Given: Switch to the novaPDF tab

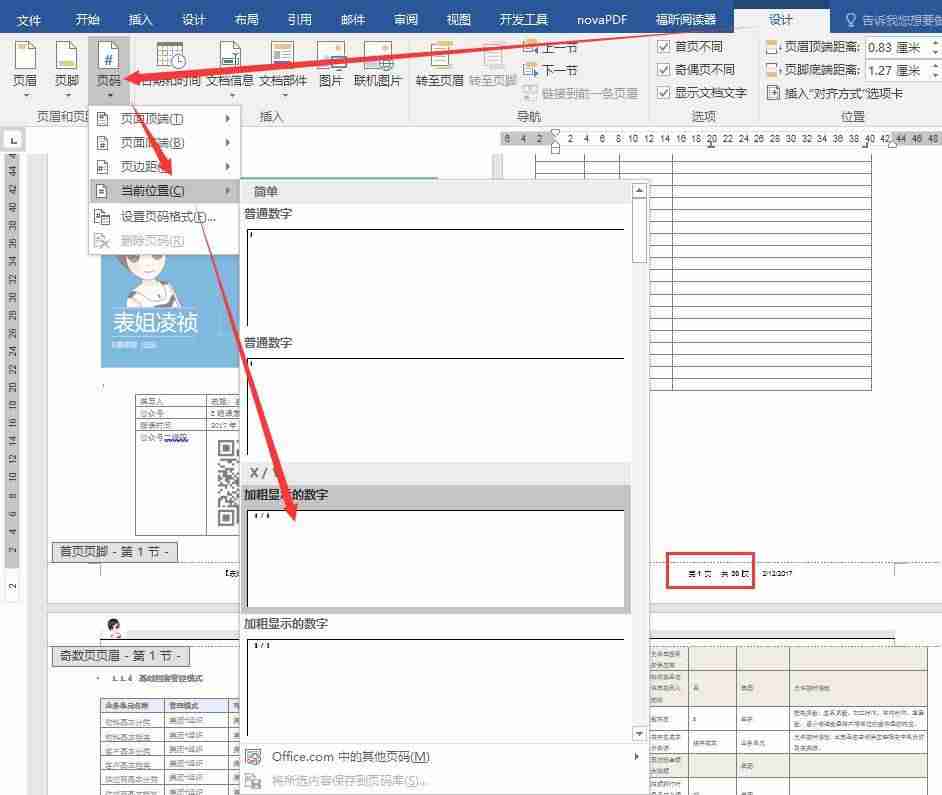Looking at the screenshot, I should [x=601, y=19].
